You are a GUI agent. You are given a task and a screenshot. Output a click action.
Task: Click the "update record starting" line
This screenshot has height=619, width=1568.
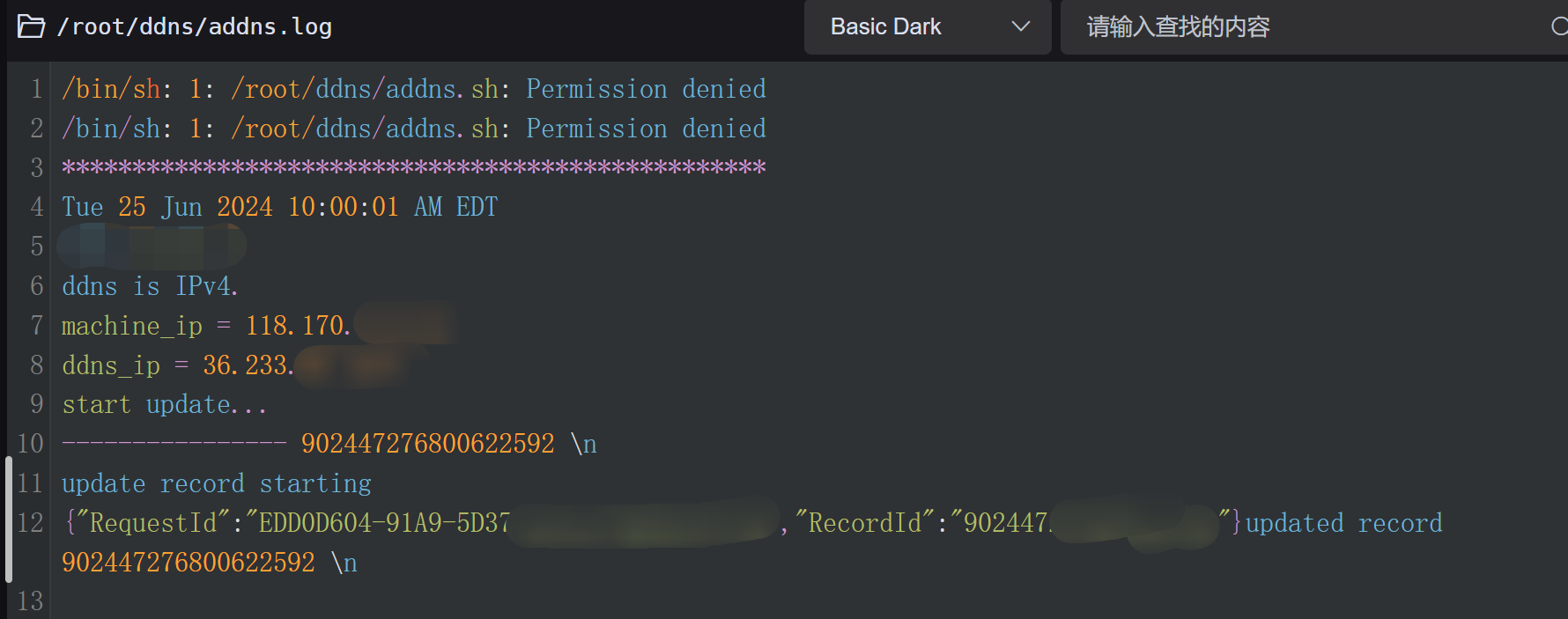216,483
